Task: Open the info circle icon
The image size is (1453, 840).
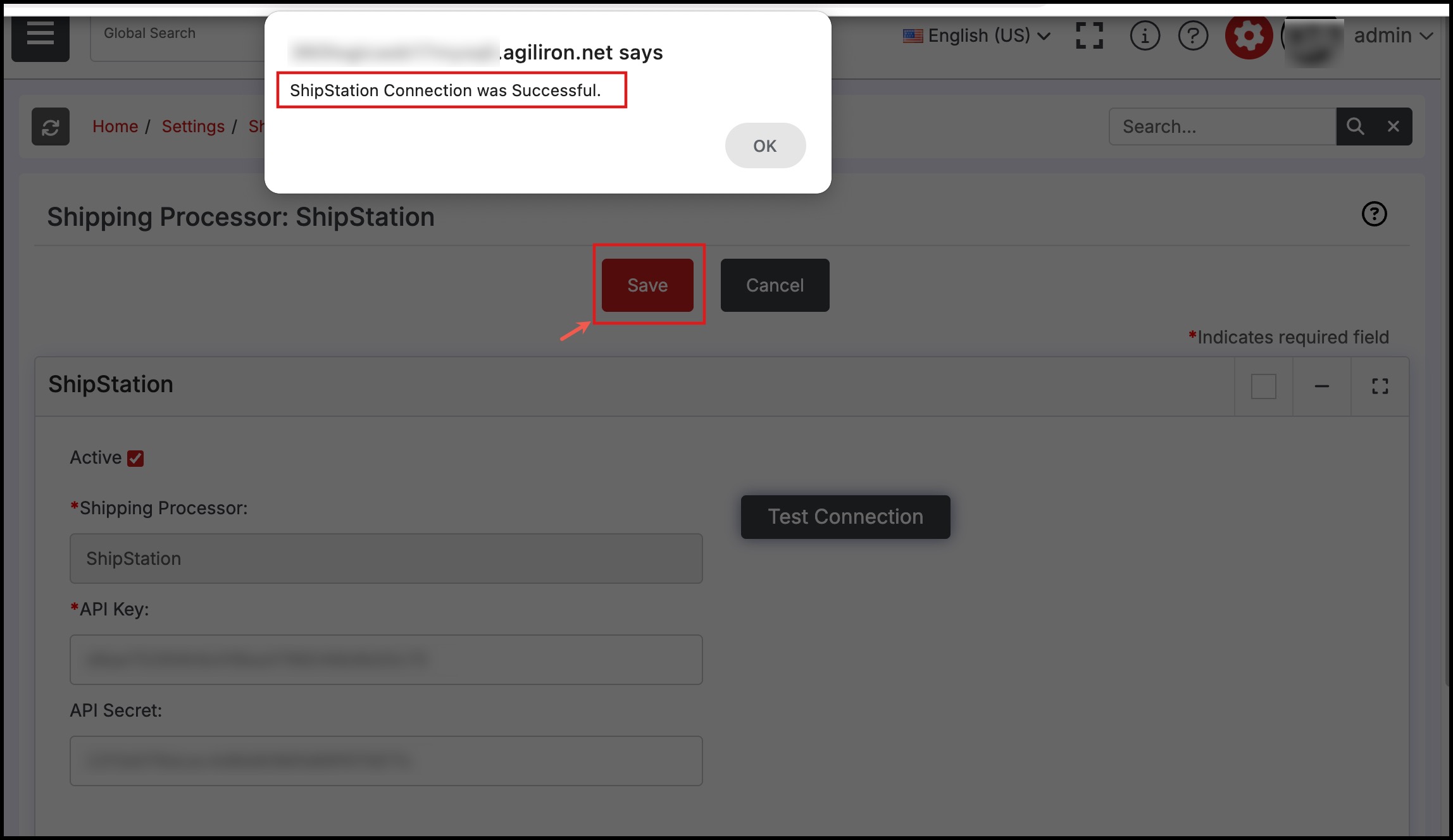Action: click(x=1144, y=35)
